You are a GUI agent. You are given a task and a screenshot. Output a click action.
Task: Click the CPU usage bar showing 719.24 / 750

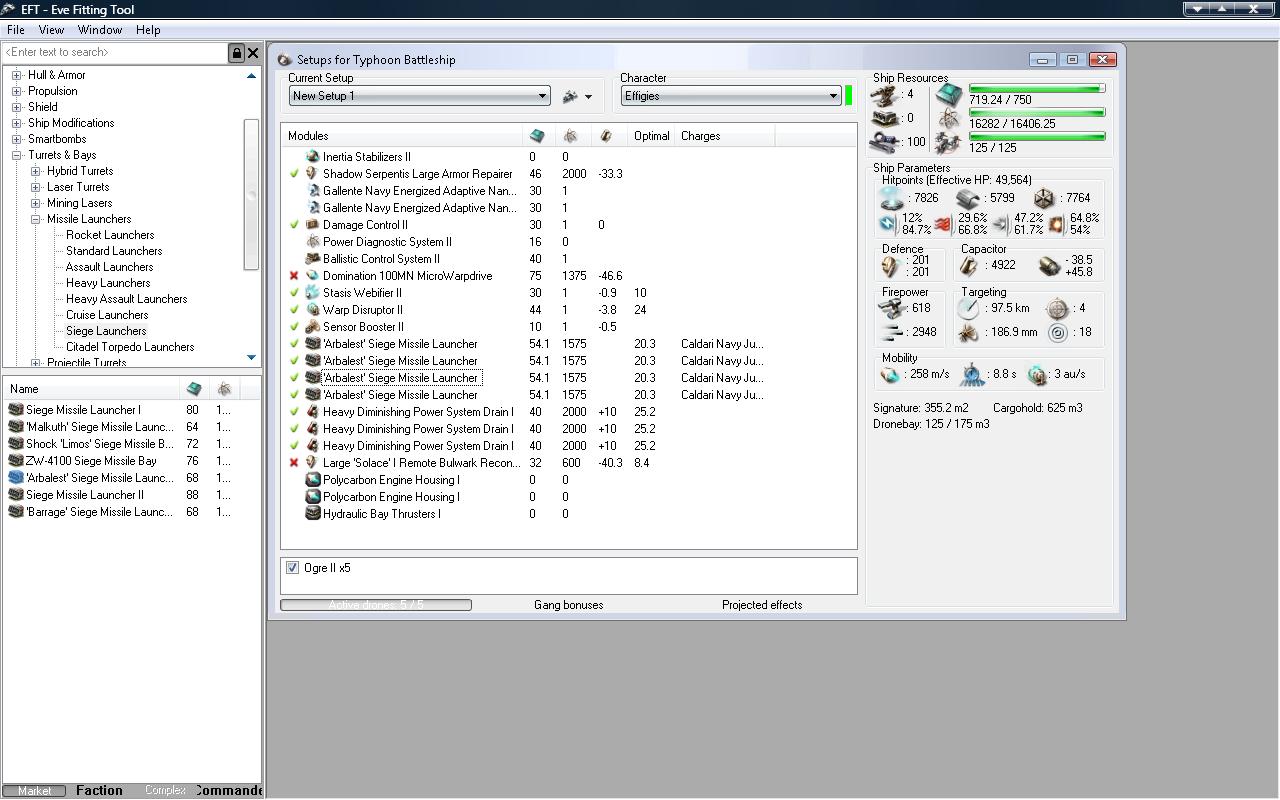(1037, 89)
